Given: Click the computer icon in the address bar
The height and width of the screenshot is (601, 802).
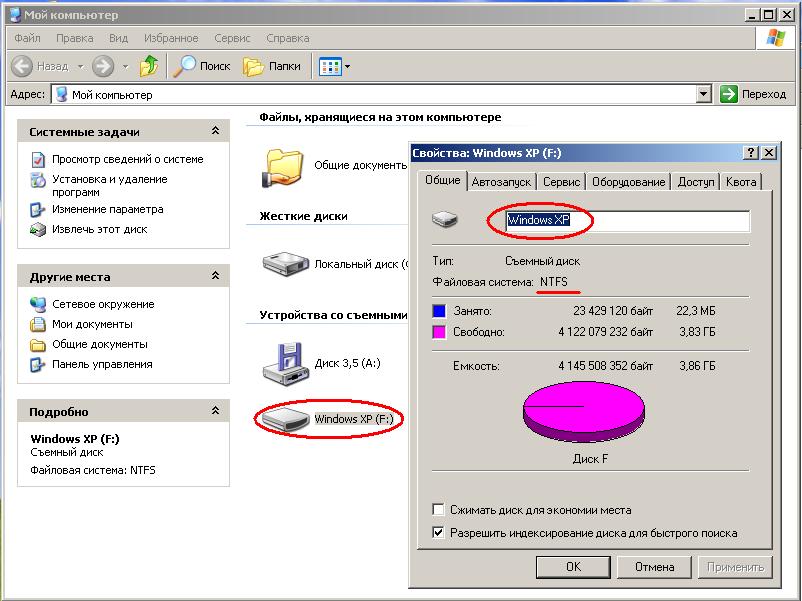Looking at the screenshot, I should pos(61,95).
